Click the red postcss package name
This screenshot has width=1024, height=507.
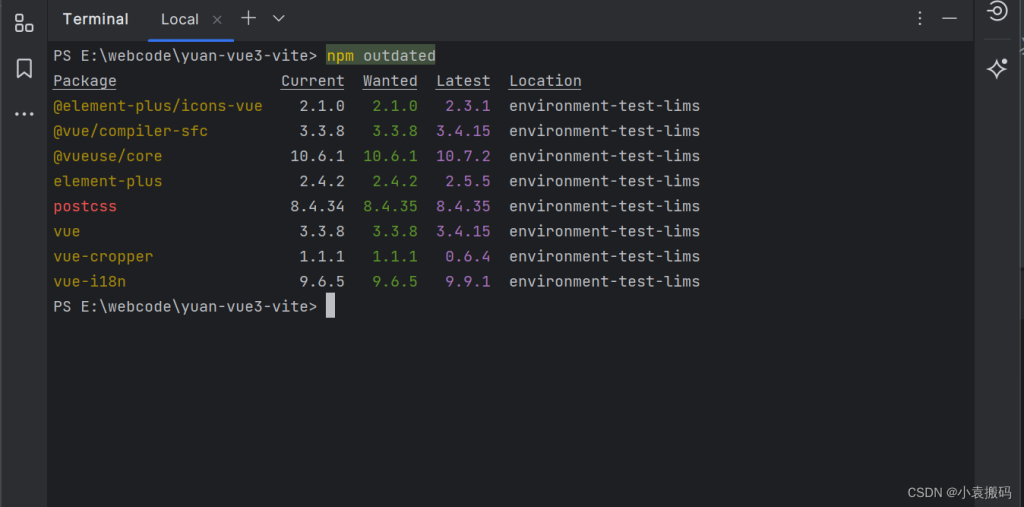click(85, 206)
